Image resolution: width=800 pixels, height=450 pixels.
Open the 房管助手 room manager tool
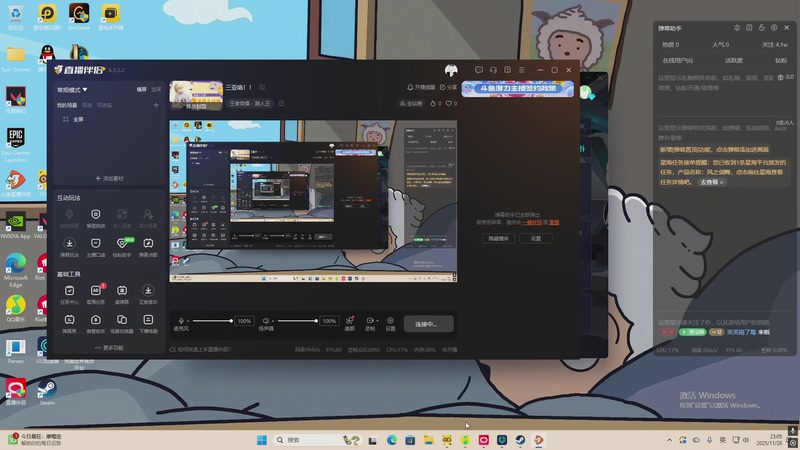point(95,323)
